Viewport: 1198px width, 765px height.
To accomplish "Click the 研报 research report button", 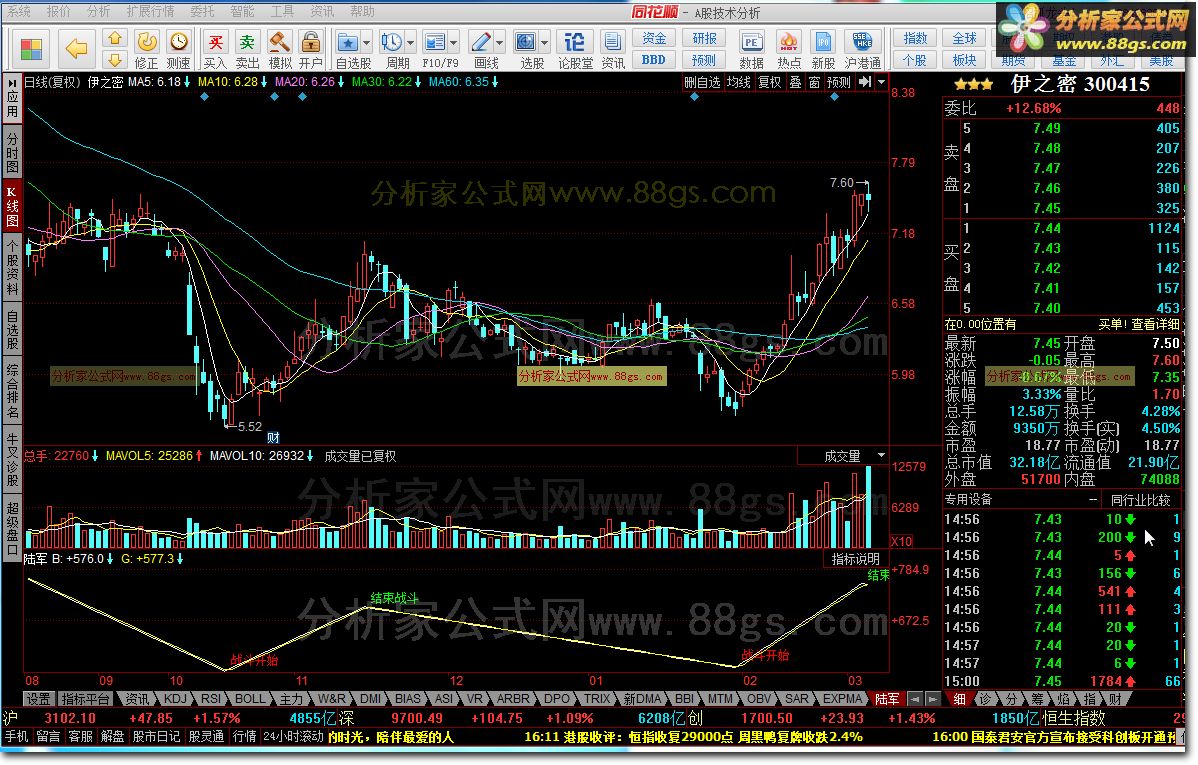I will 704,38.
